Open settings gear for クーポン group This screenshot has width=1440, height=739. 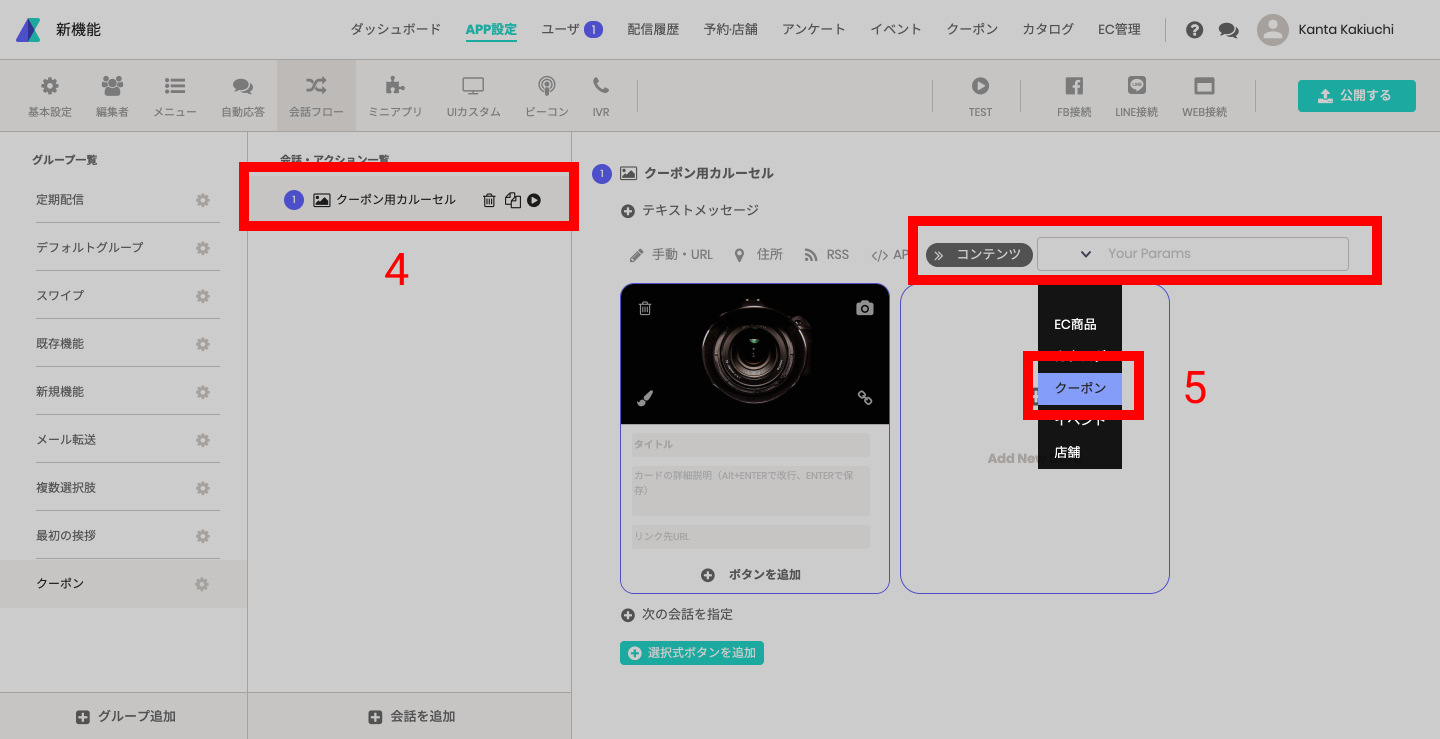[203, 584]
